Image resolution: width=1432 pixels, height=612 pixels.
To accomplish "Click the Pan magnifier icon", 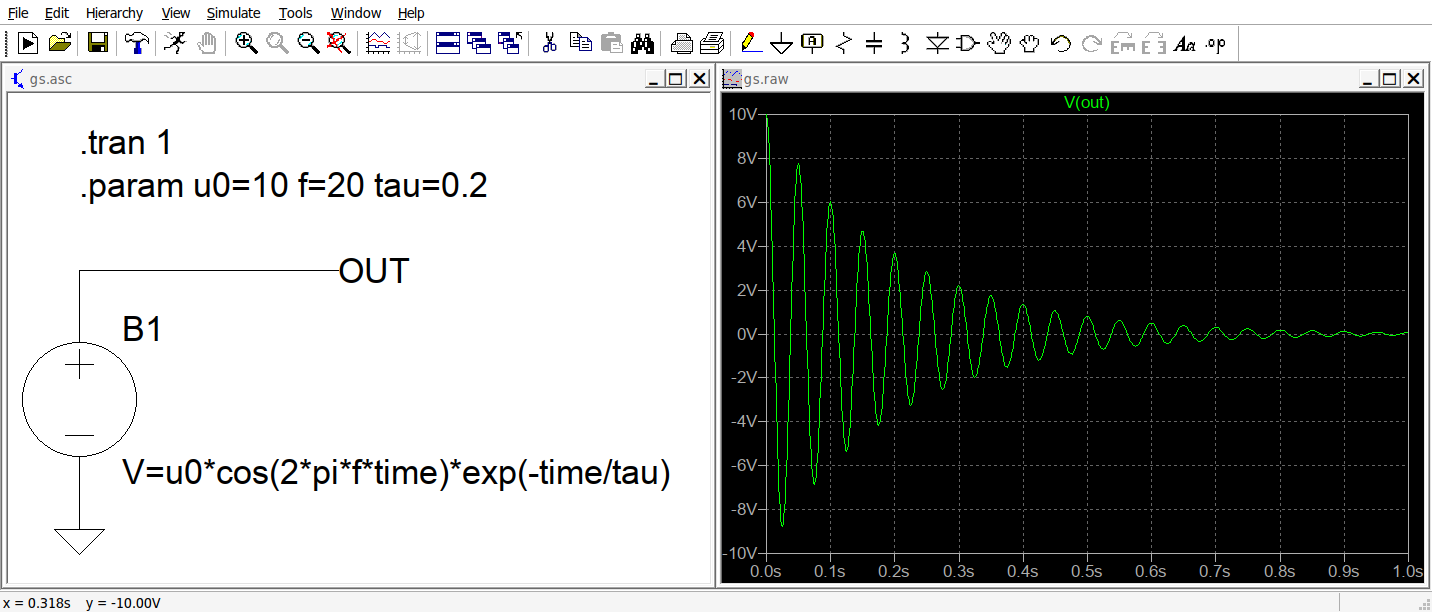I will (277, 42).
